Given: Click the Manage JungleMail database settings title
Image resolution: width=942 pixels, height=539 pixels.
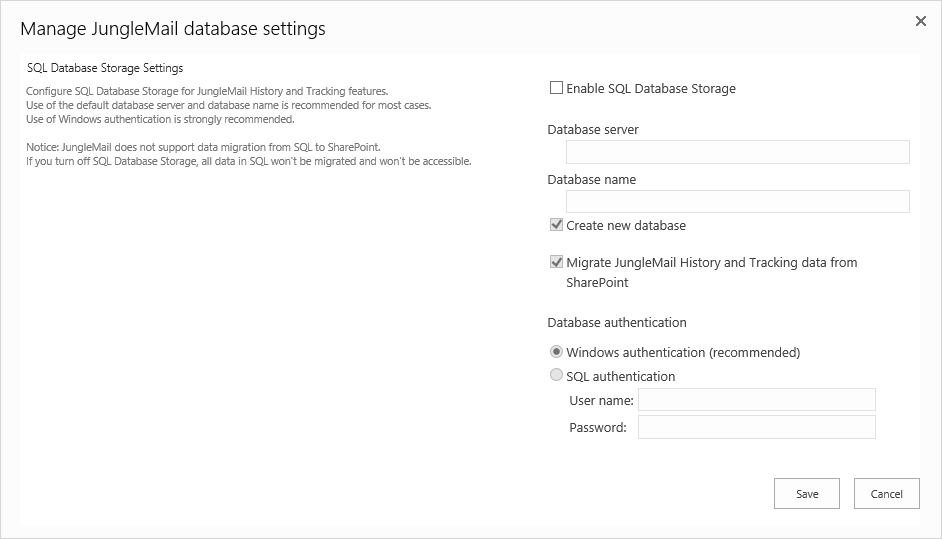Looking at the screenshot, I should click(173, 29).
